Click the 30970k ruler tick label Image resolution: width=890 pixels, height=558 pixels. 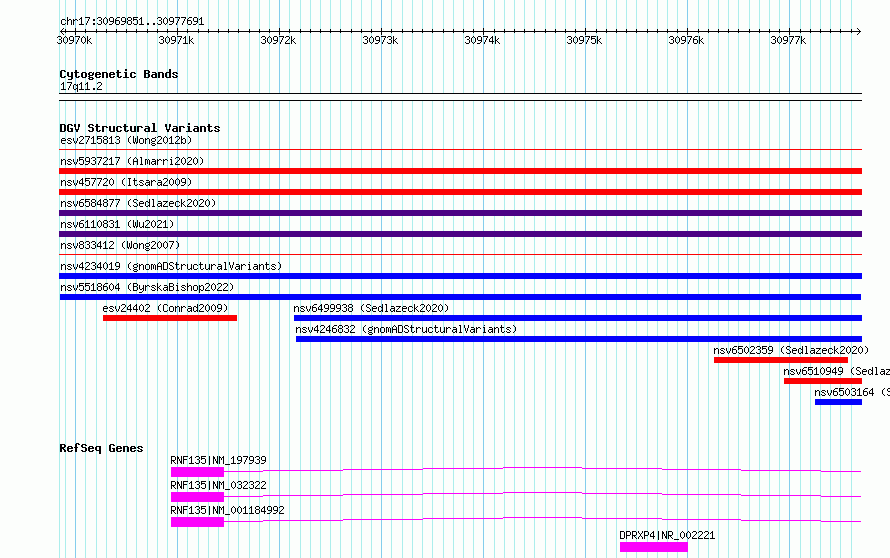point(74,40)
